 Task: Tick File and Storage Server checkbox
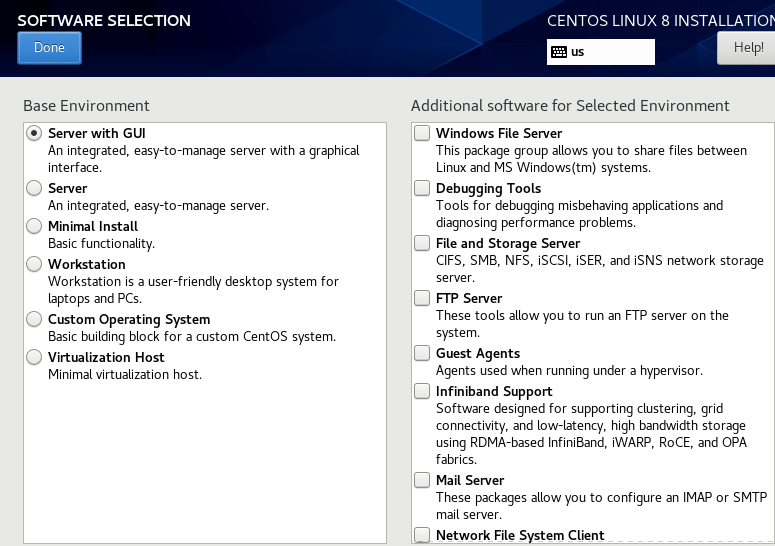423,243
